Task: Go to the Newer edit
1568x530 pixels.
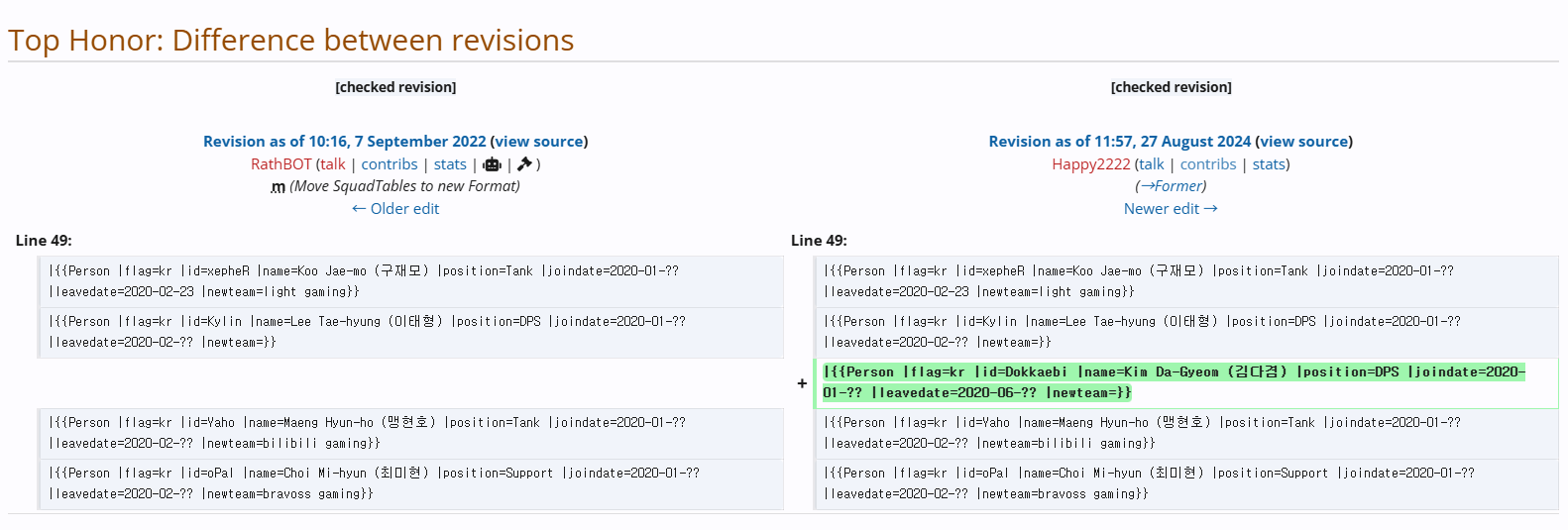Action: coord(1171,209)
